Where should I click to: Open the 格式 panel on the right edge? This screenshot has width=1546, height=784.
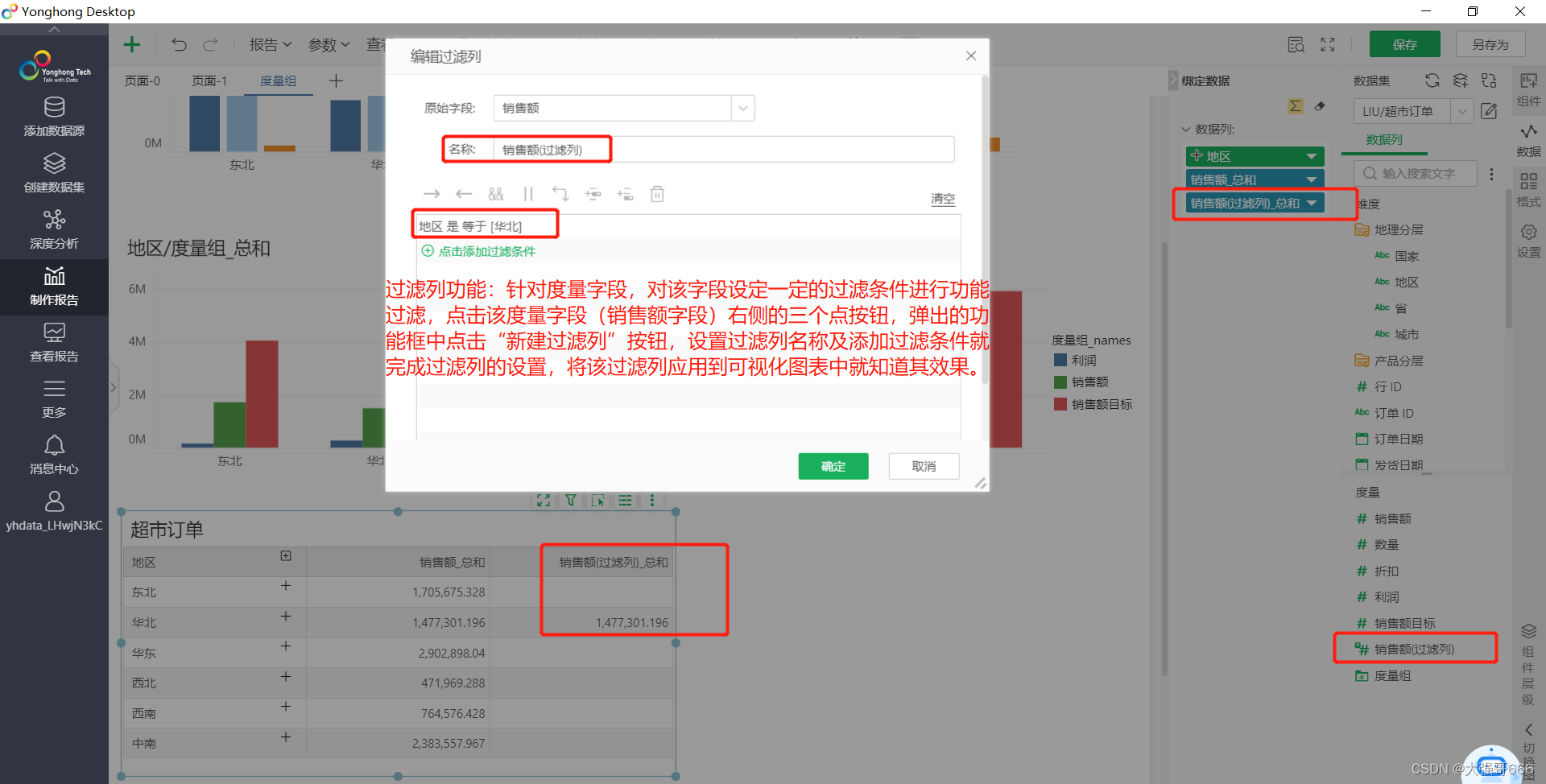pyautogui.click(x=1528, y=190)
